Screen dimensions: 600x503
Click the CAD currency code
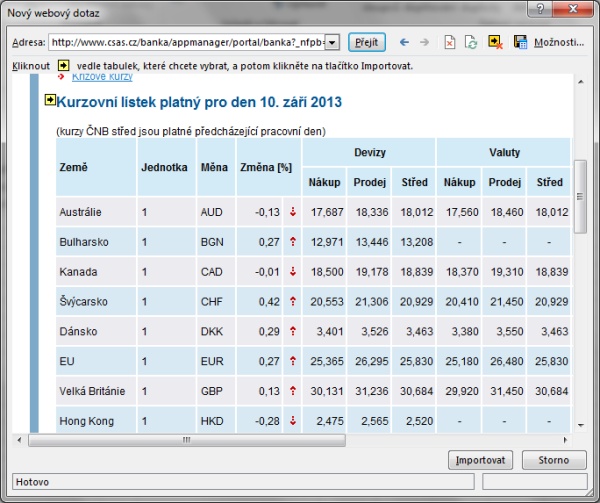click(x=212, y=272)
